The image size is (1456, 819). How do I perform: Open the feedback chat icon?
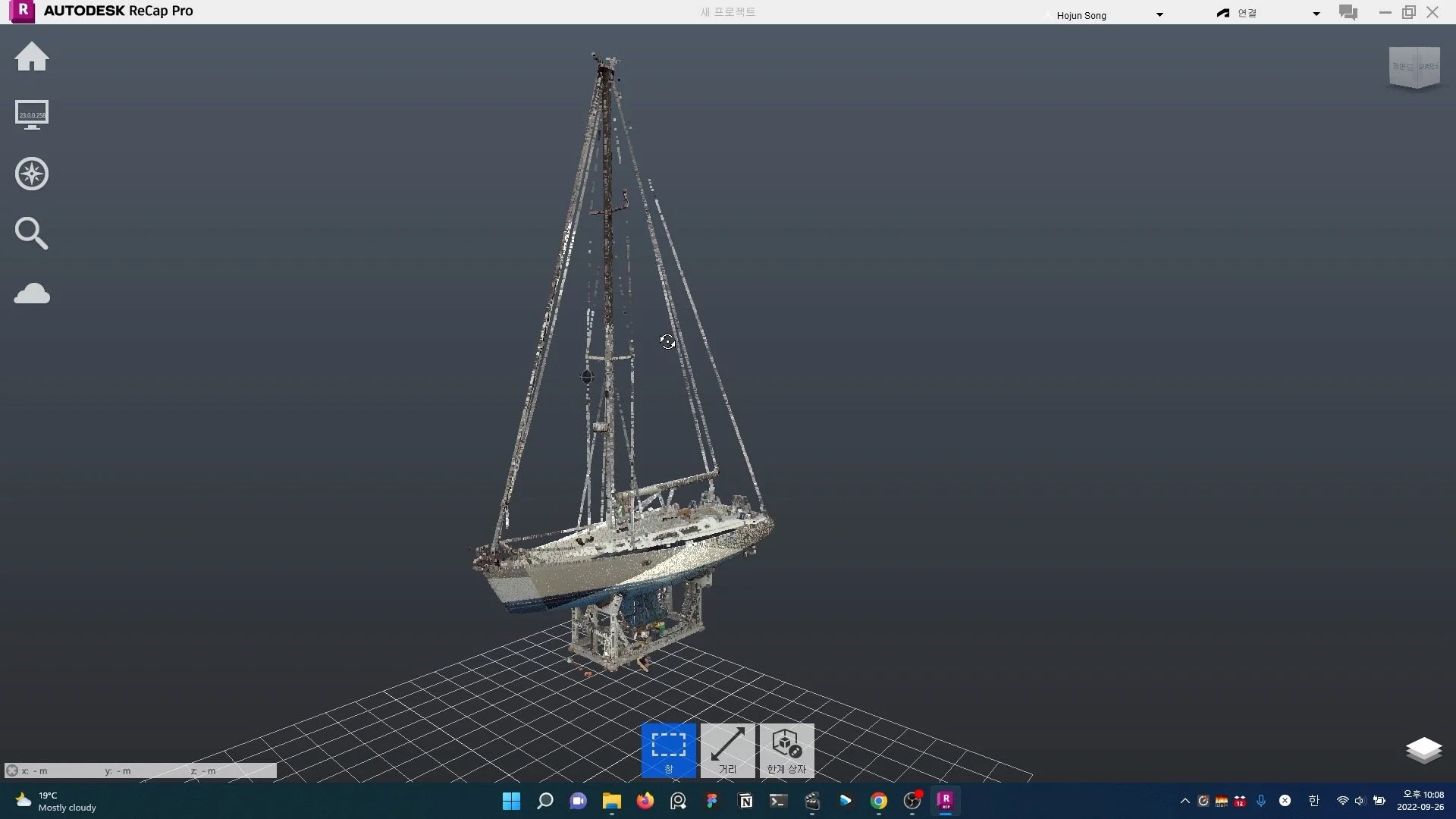[x=1348, y=13]
